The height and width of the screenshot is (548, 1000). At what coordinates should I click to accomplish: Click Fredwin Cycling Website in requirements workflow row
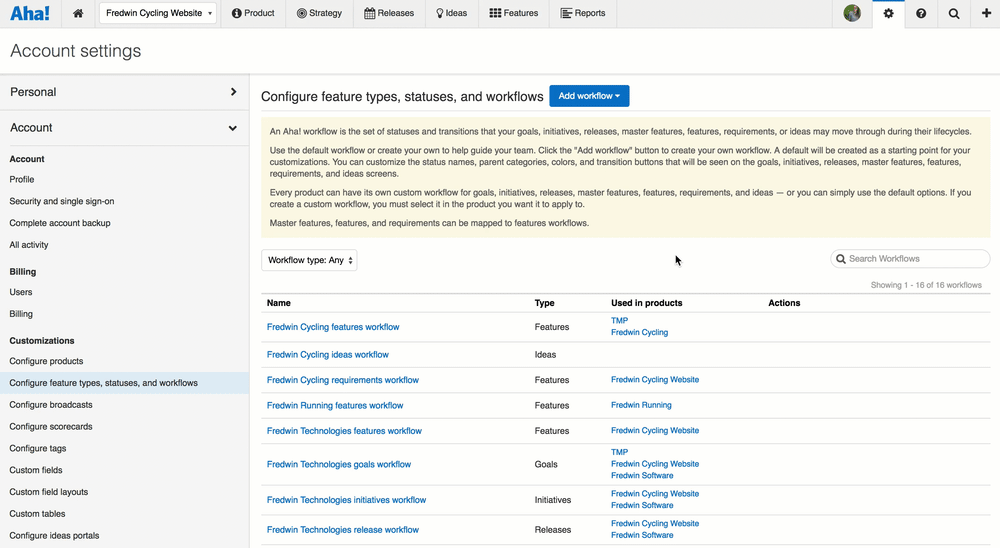[654, 380]
